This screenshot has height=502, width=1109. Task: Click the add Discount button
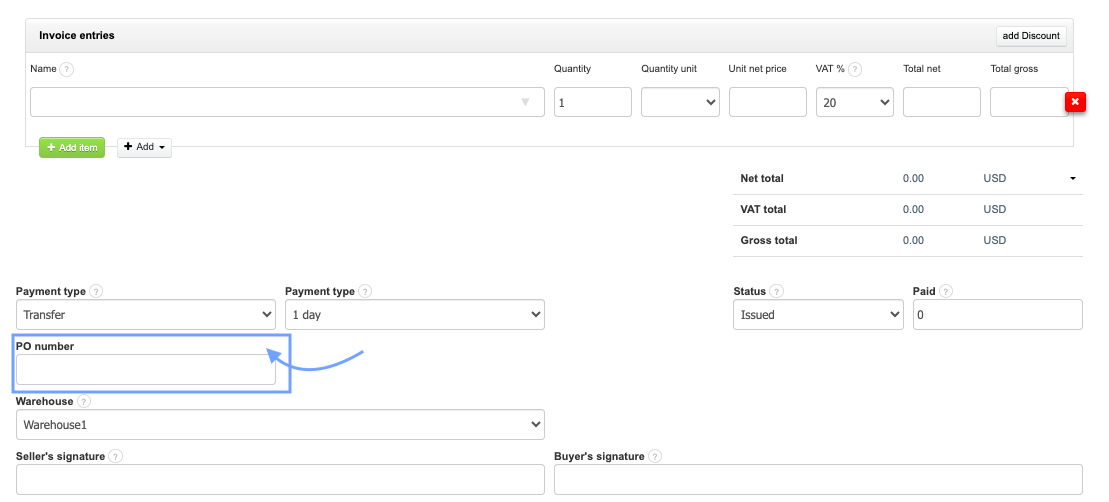pyautogui.click(x=1030, y=36)
